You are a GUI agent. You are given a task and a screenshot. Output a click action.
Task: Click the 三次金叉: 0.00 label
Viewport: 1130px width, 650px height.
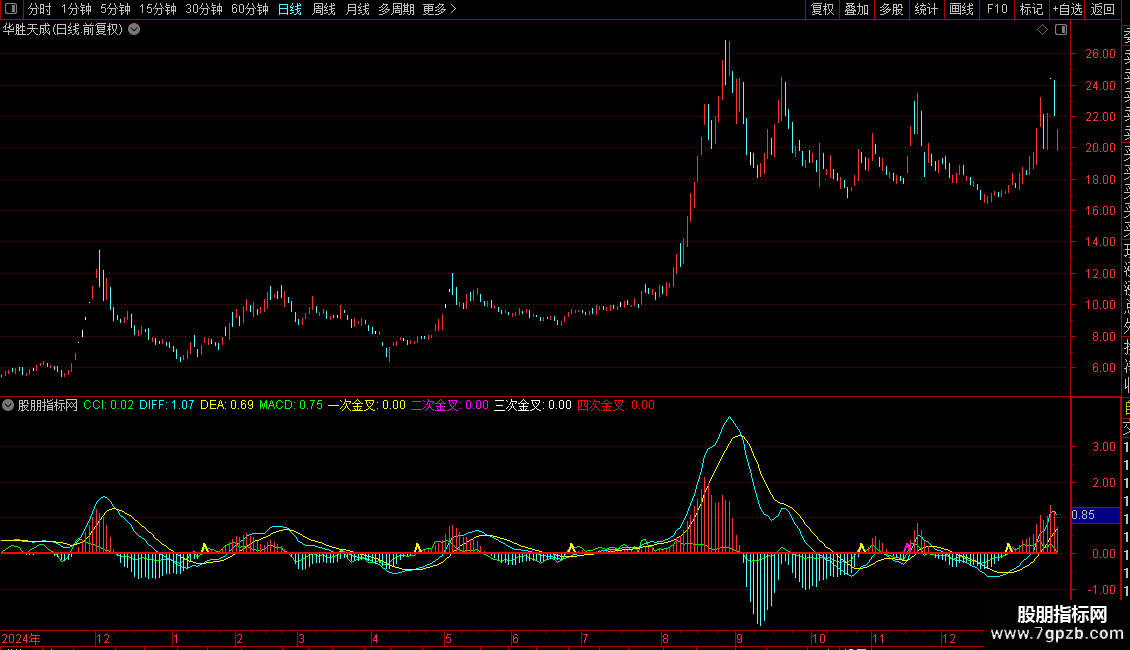[533, 405]
